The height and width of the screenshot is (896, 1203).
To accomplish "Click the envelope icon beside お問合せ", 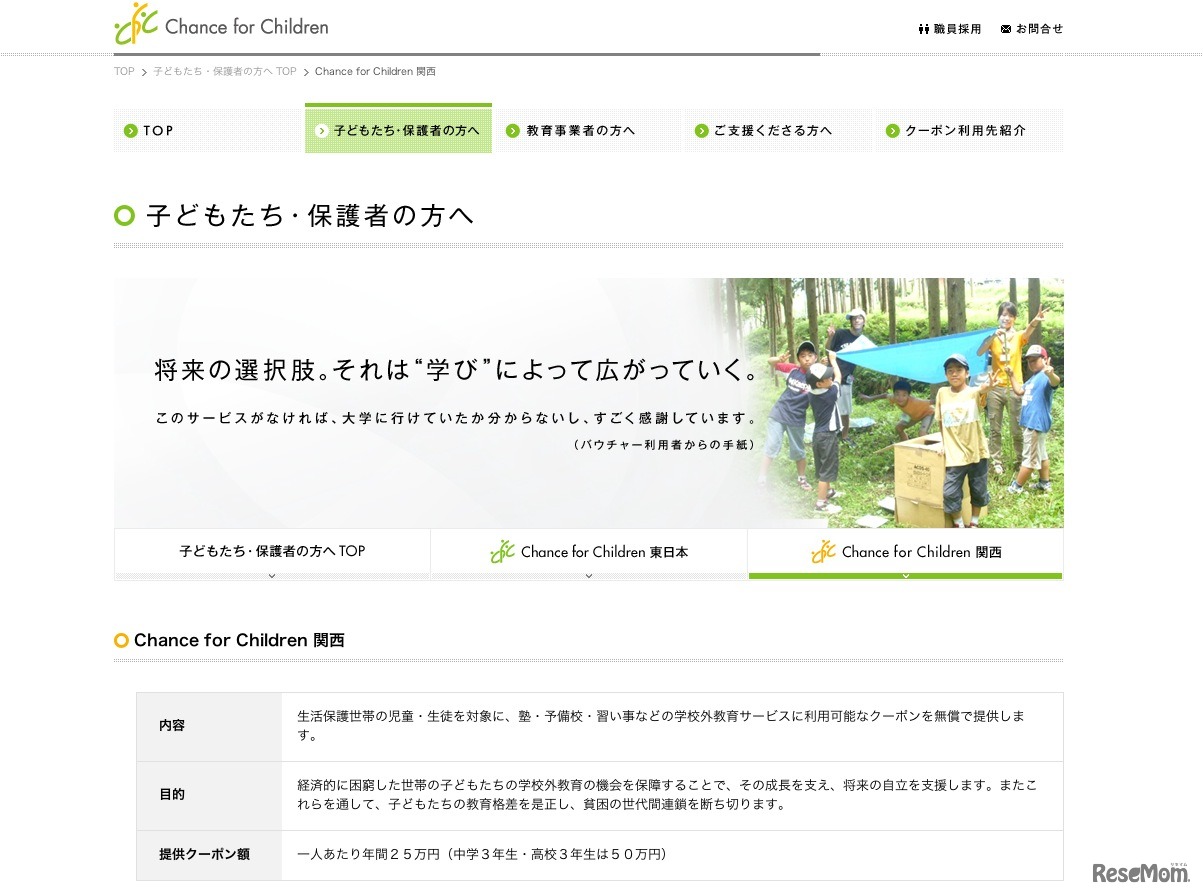I will pyautogui.click(x=1005, y=29).
